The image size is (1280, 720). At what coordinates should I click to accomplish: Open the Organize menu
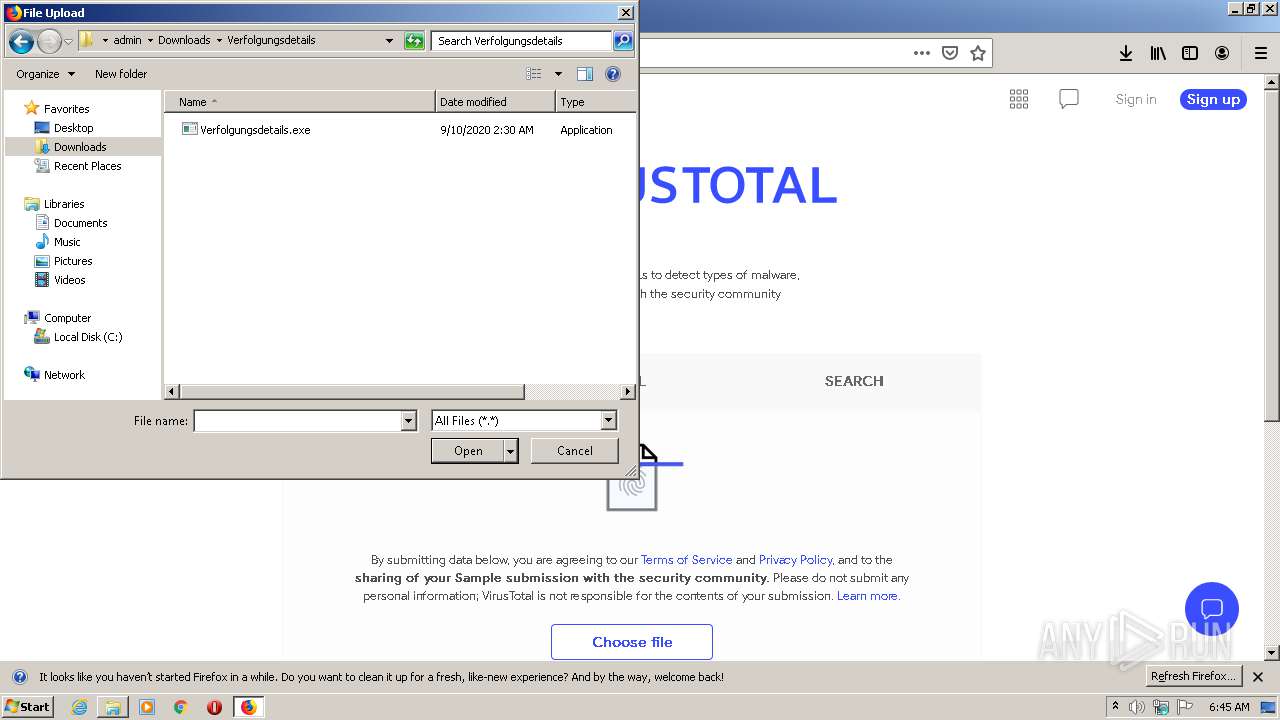coord(45,74)
